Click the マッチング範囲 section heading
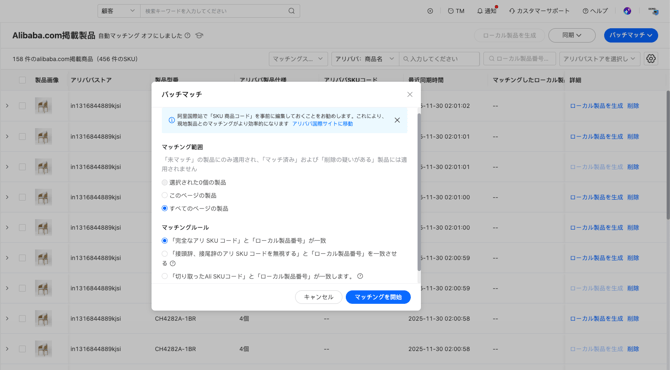Image resolution: width=670 pixels, height=370 pixels. [x=182, y=147]
